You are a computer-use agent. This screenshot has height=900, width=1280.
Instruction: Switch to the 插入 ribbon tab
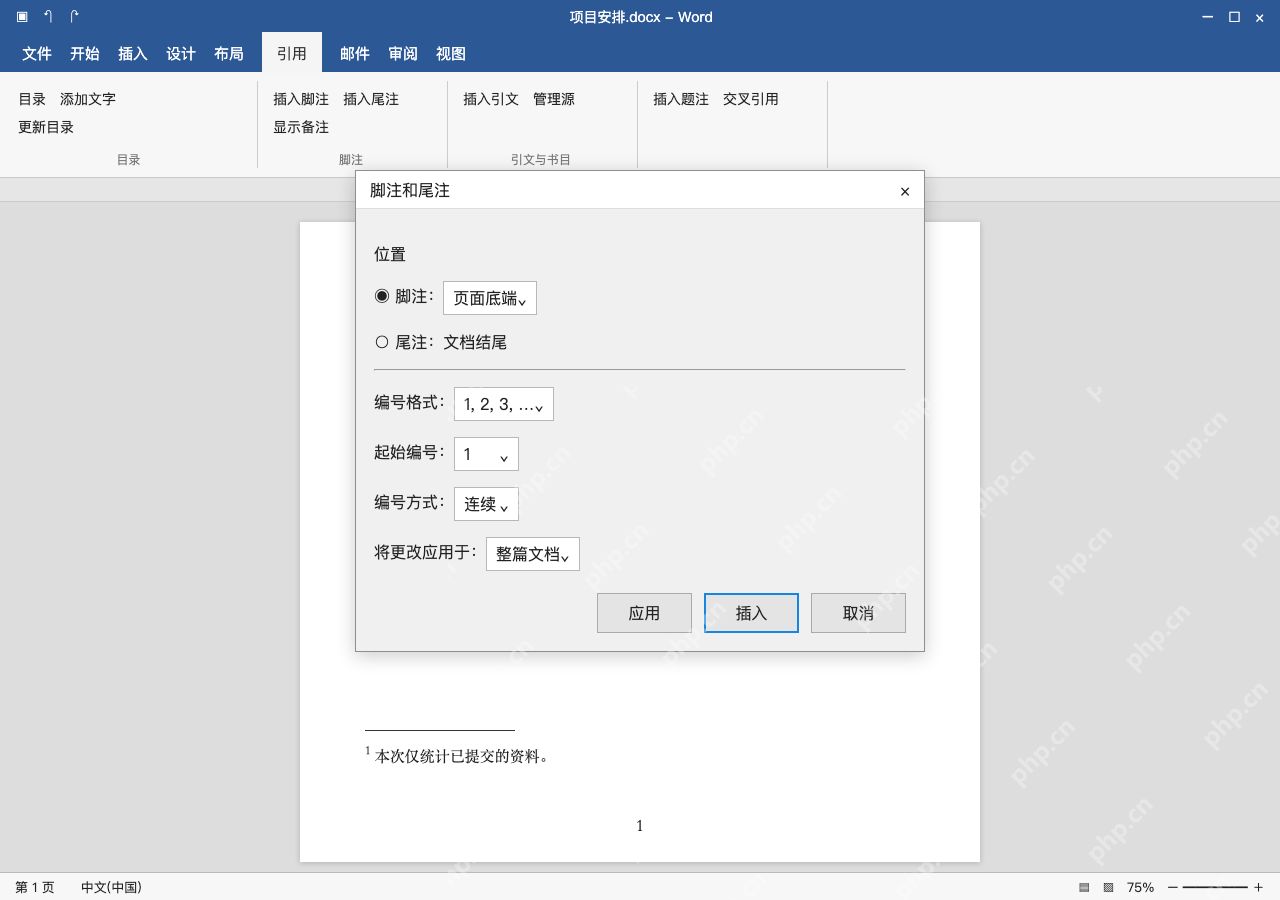point(133,54)
